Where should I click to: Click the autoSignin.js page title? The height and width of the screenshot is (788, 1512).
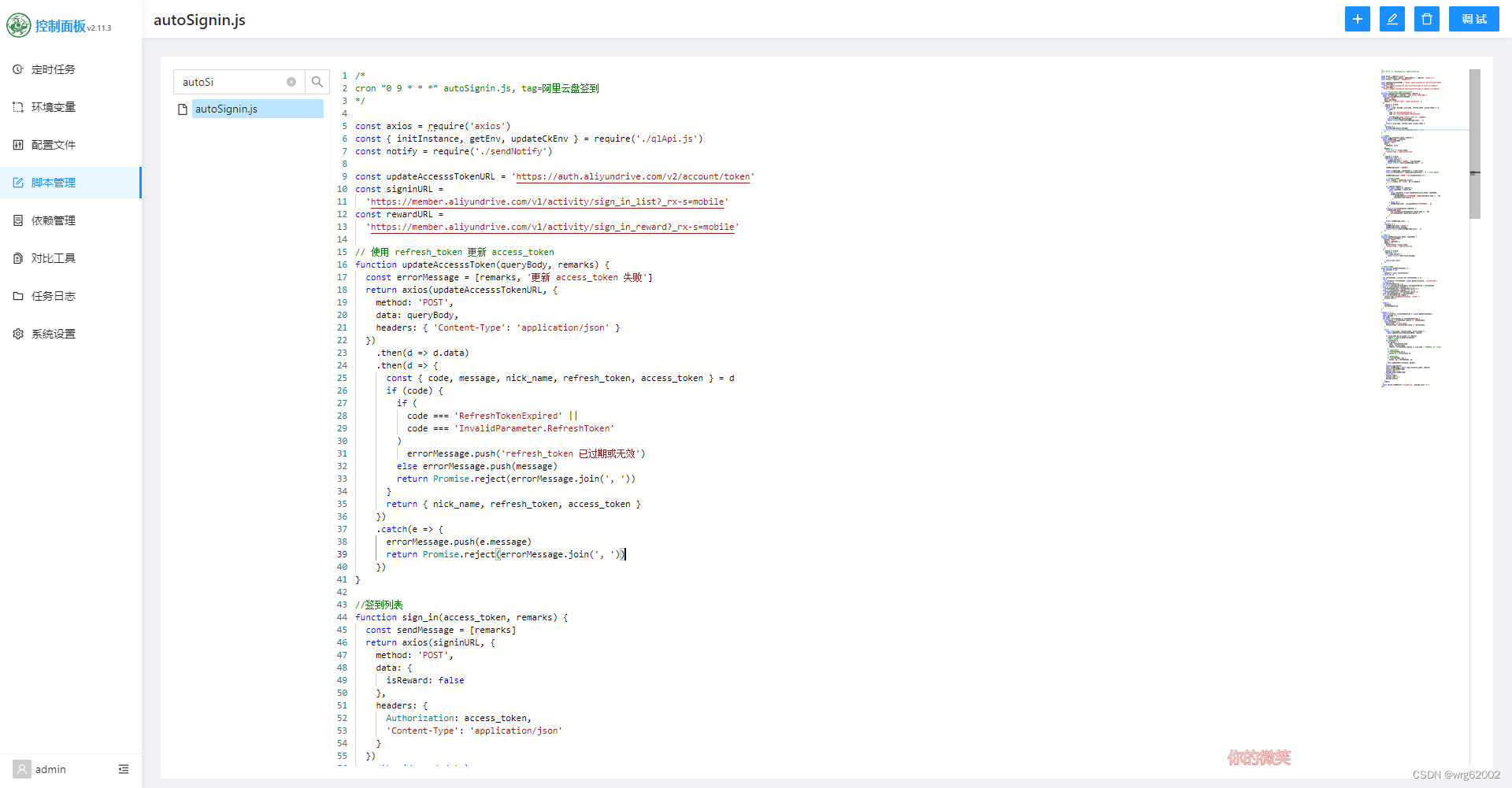click(199, 20)
